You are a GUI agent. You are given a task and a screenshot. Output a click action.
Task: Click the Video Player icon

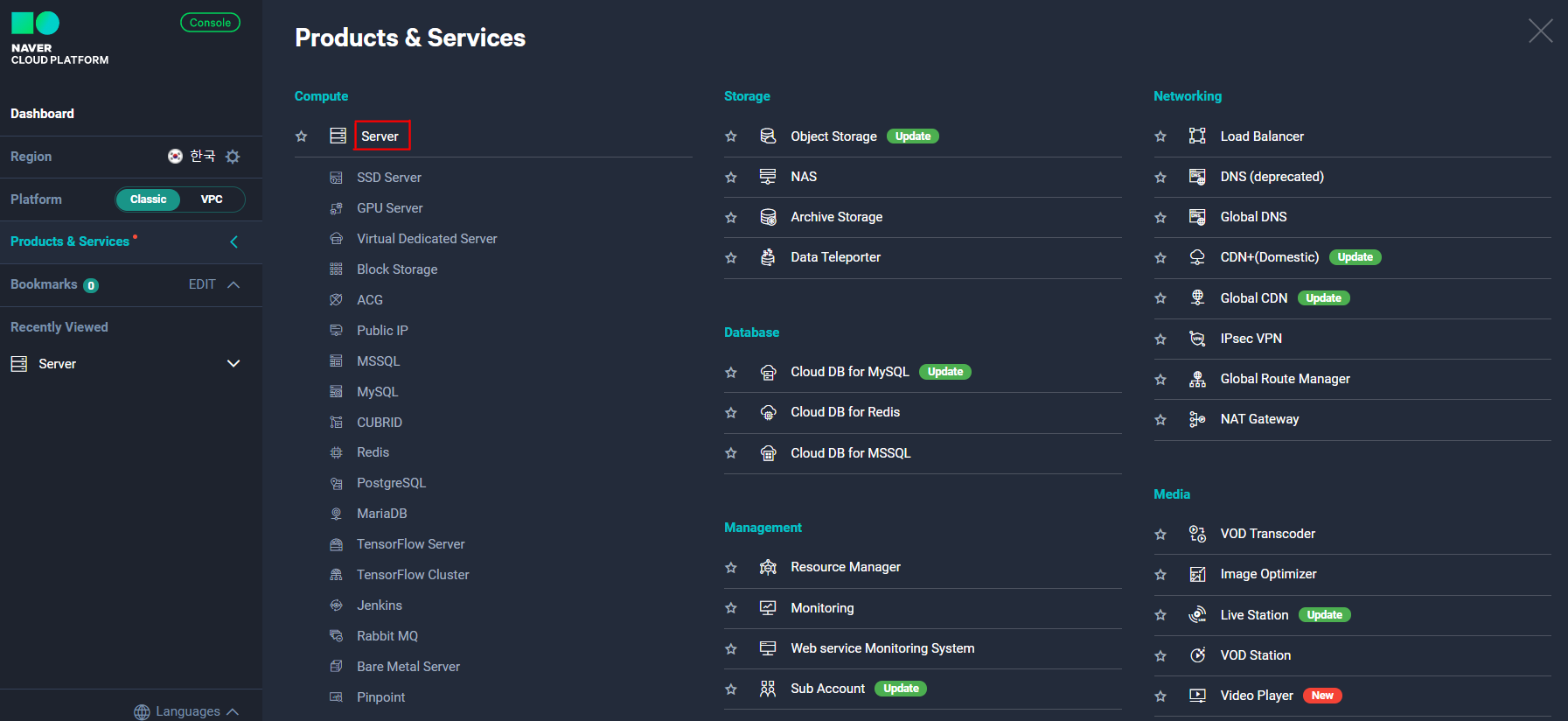click(1197, 696)
